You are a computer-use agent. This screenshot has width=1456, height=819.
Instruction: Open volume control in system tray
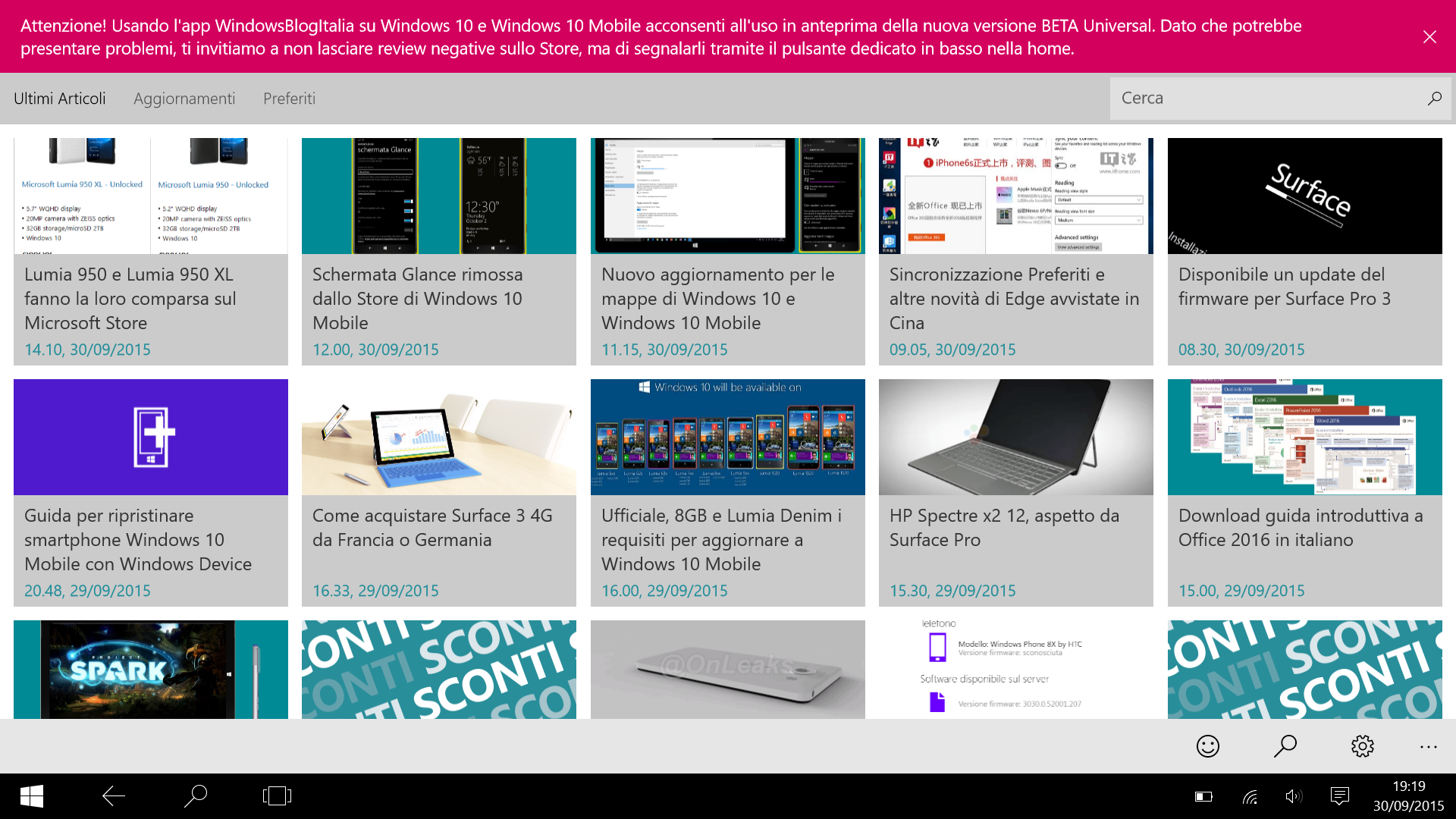(x=1294, y=796)
